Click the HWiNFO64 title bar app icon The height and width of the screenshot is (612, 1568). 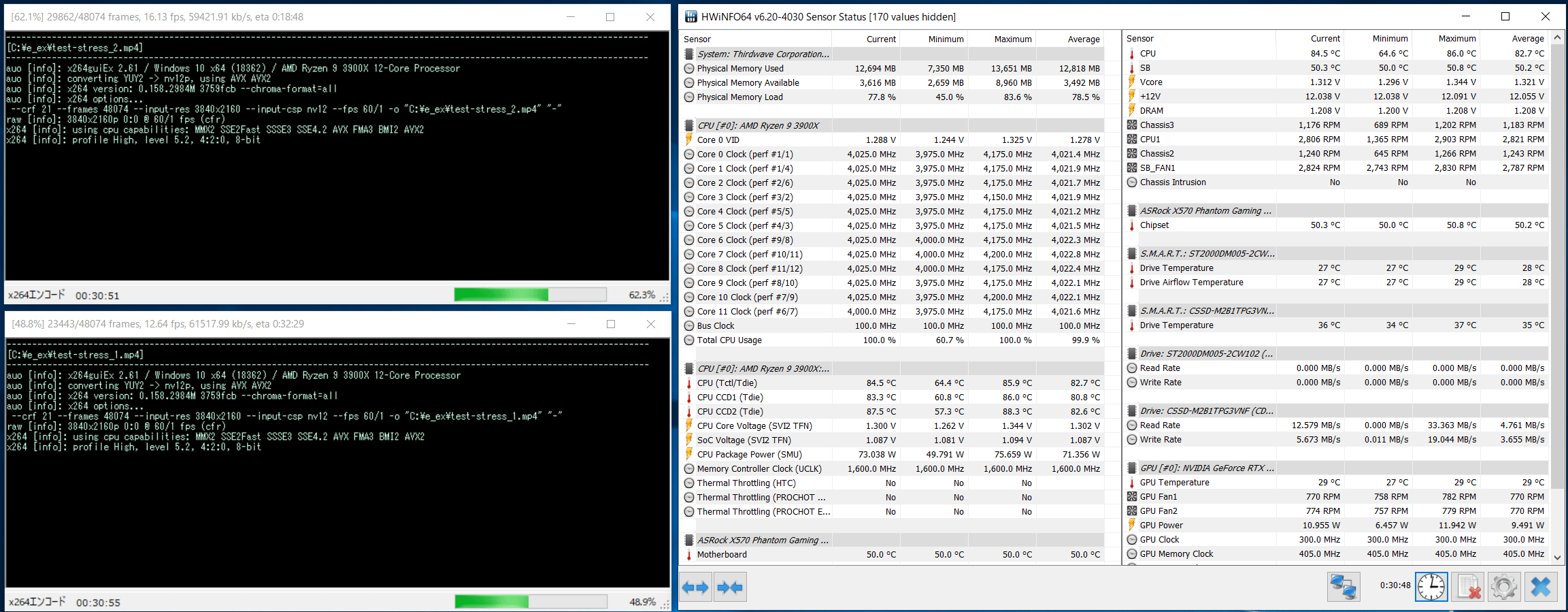[690, 16]
